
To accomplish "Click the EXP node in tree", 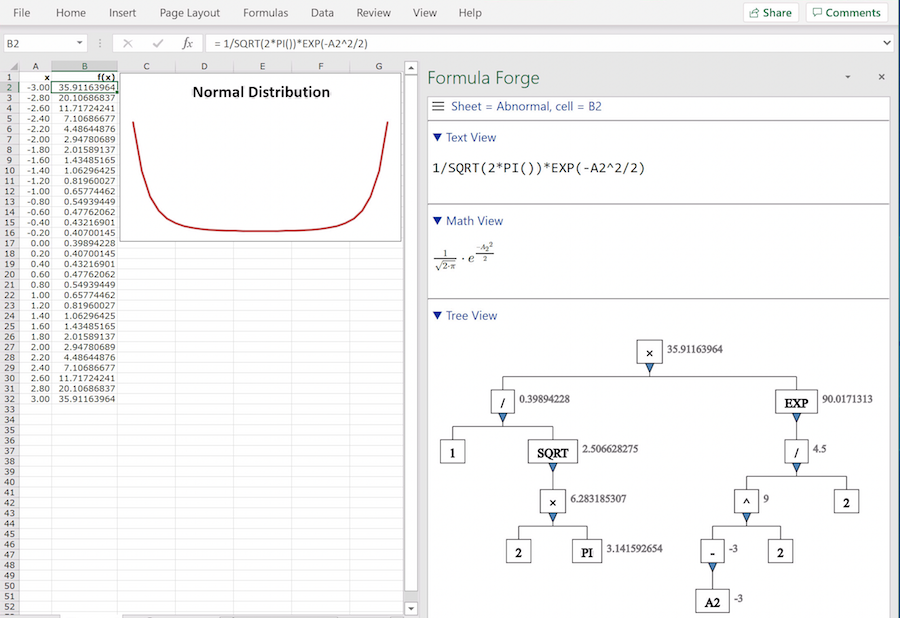I will pyautogui.click(x=796, y=402).
